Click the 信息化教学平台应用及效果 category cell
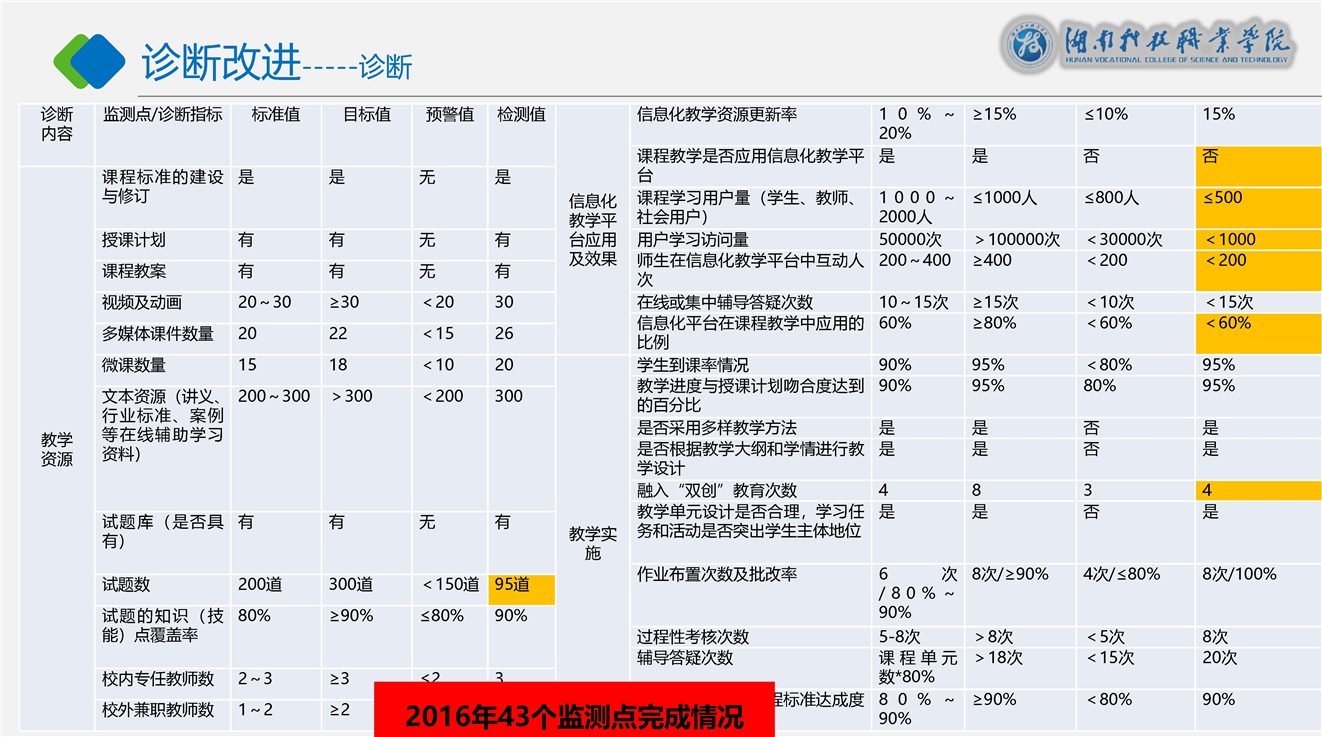Screen dimensions: 1322x737 tap(592, 230)
